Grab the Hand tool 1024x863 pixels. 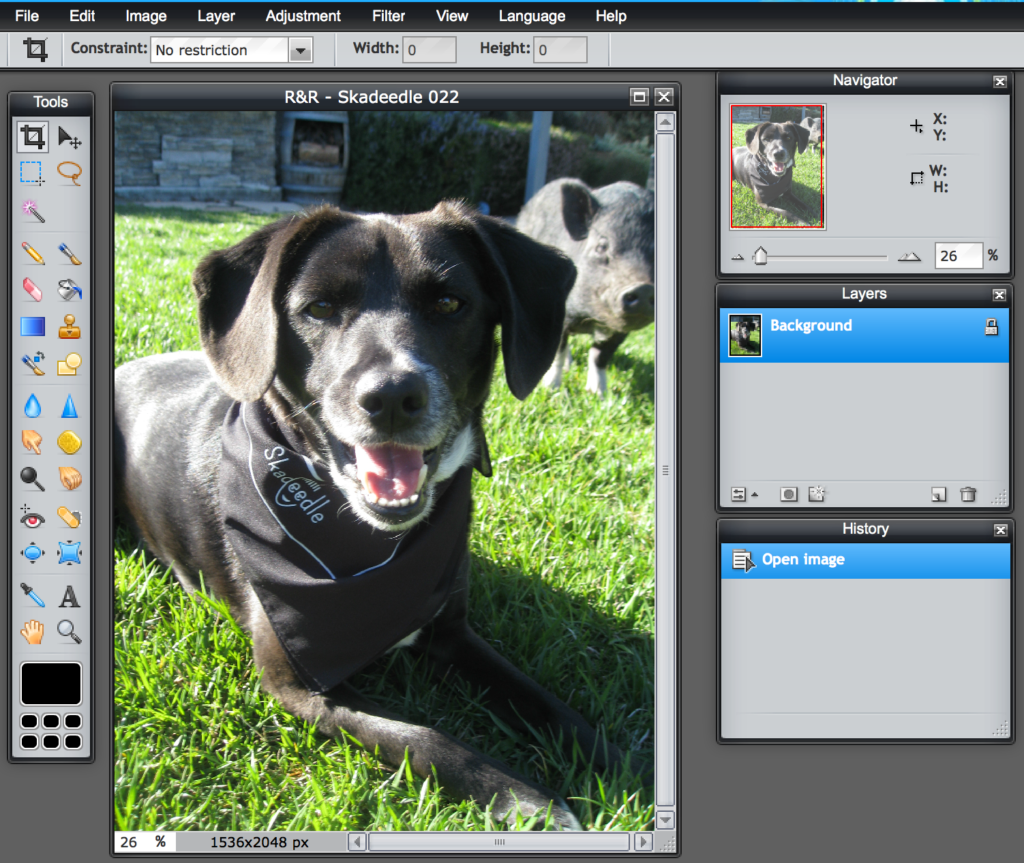click(x=32, y=632)
